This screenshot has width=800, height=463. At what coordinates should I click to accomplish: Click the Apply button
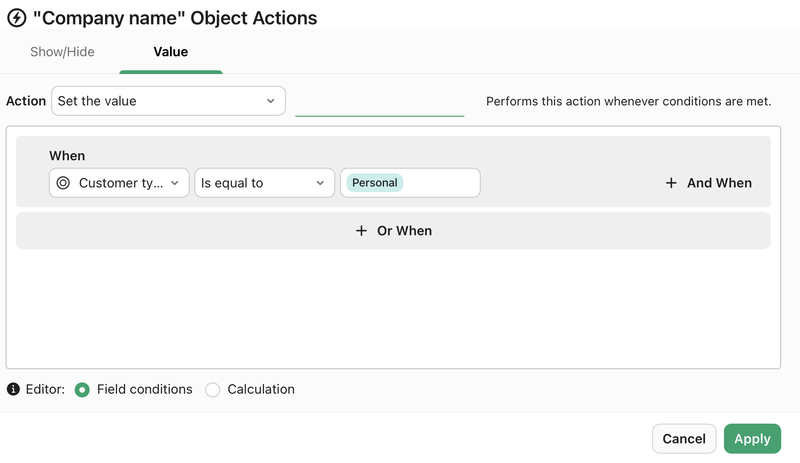tap(753, 438)
